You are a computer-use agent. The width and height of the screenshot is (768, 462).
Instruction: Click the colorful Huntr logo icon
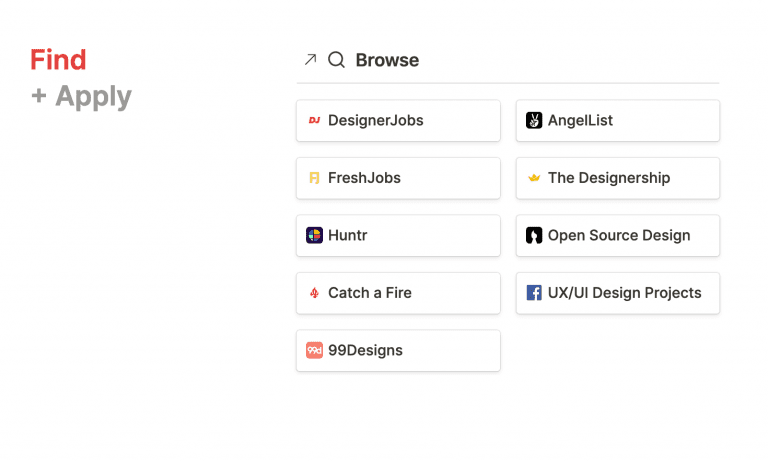[x=314, y=235]
